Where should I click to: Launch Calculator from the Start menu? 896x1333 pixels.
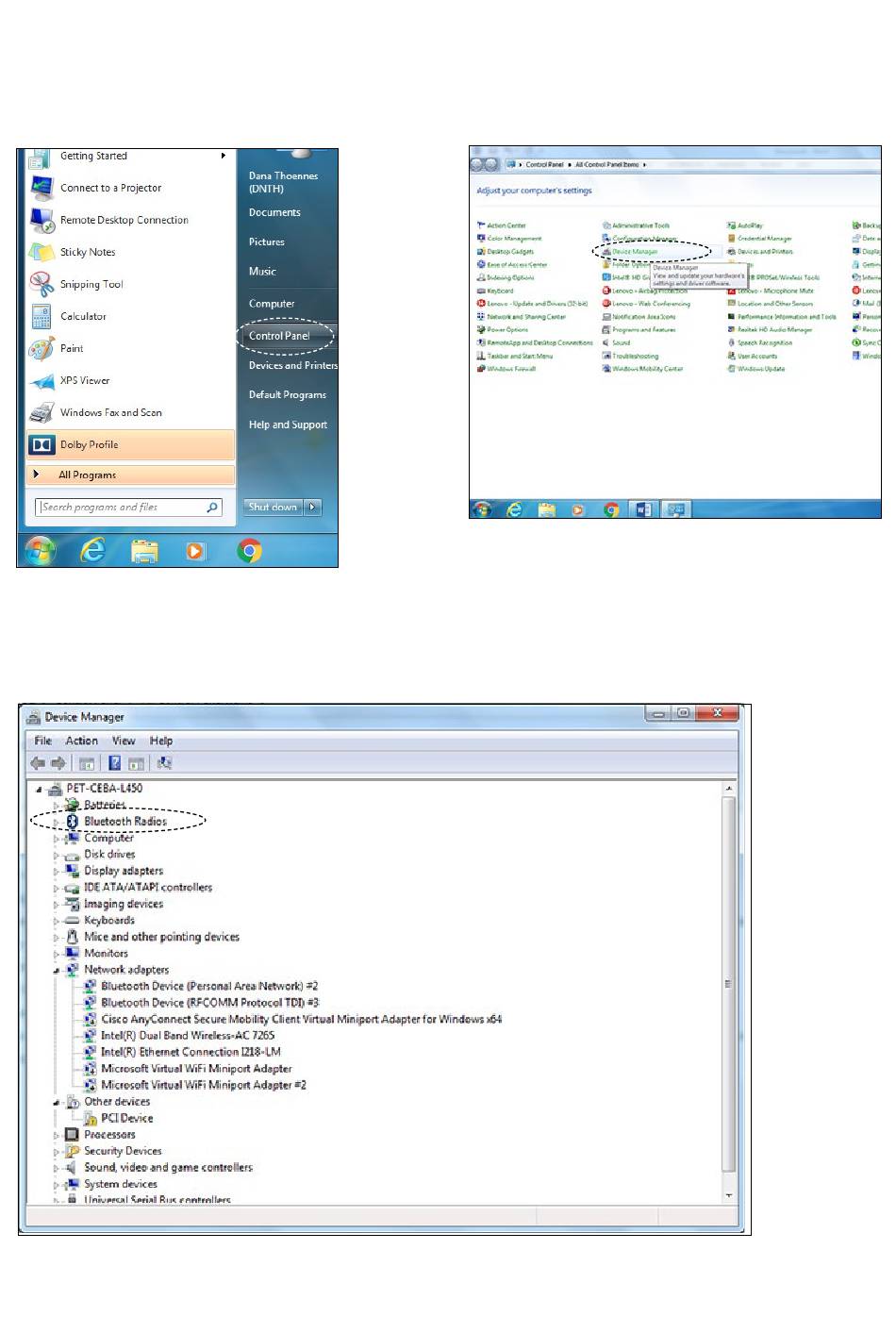coord(83,316)
